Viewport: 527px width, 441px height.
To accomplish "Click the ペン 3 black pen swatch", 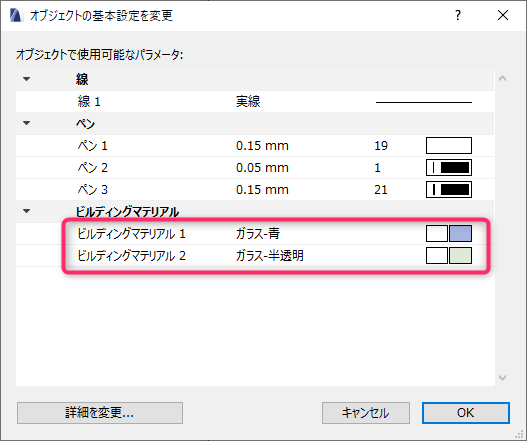I will [449, 190].
